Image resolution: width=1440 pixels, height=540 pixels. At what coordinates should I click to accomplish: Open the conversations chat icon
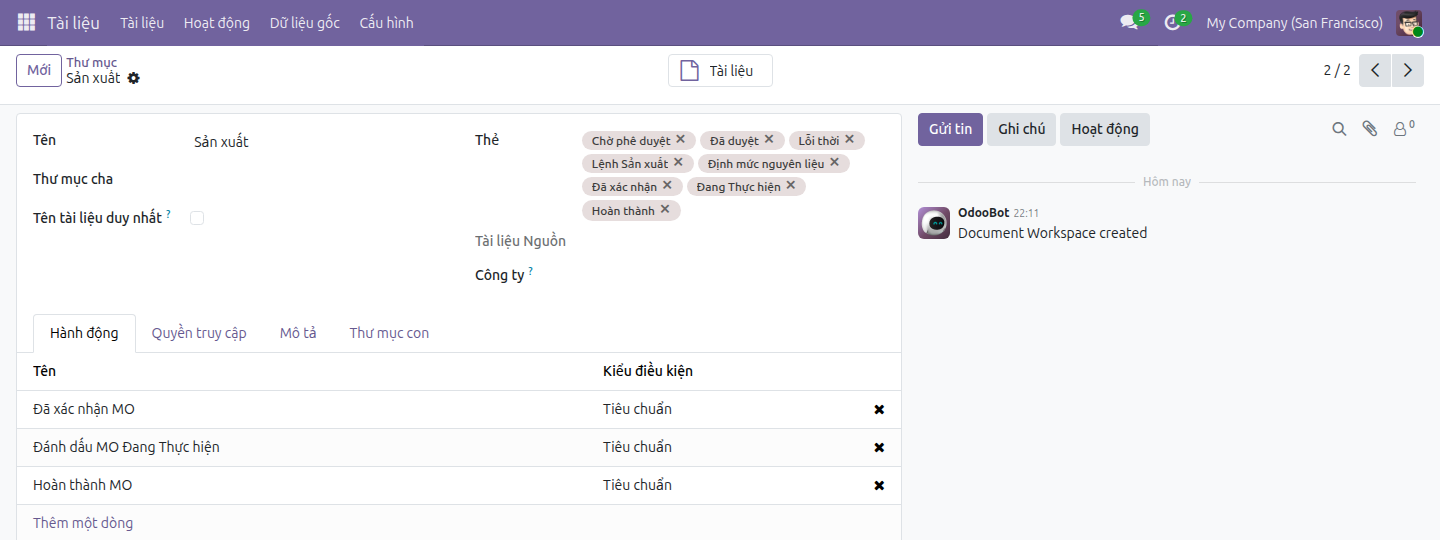click(x=1129, y=22)
